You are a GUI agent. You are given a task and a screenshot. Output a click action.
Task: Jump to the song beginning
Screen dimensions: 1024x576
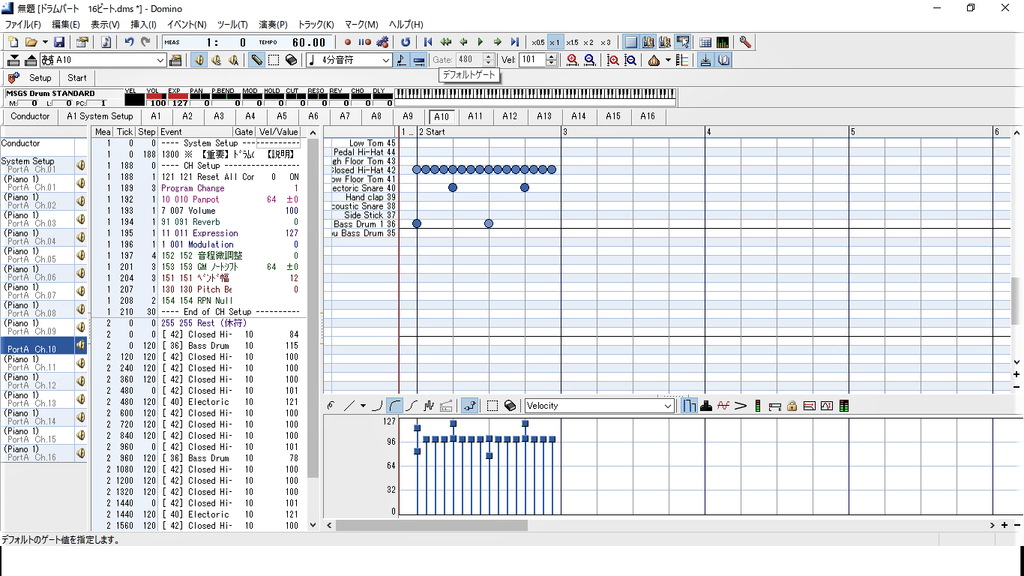pyautogui.click(x=428, y=42)
